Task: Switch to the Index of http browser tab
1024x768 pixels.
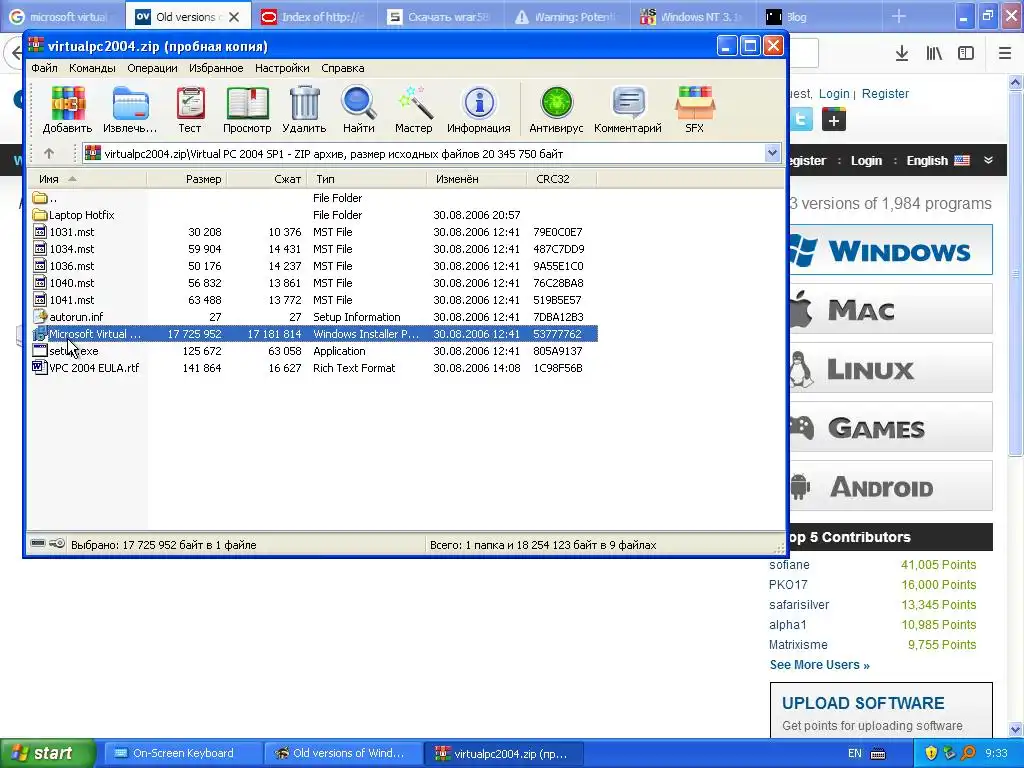Action: (315, 17)
